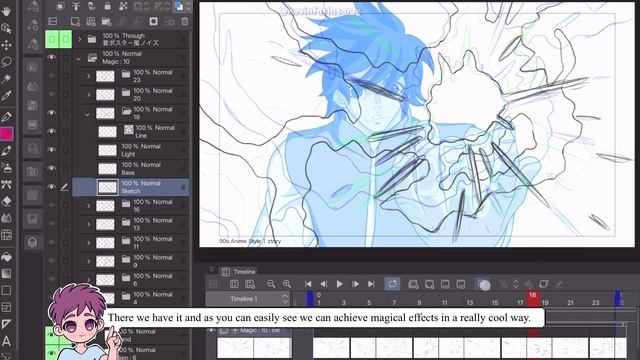Select the pink color swatch in toolbar
This screenshot has width=640, height=360.
7,133
